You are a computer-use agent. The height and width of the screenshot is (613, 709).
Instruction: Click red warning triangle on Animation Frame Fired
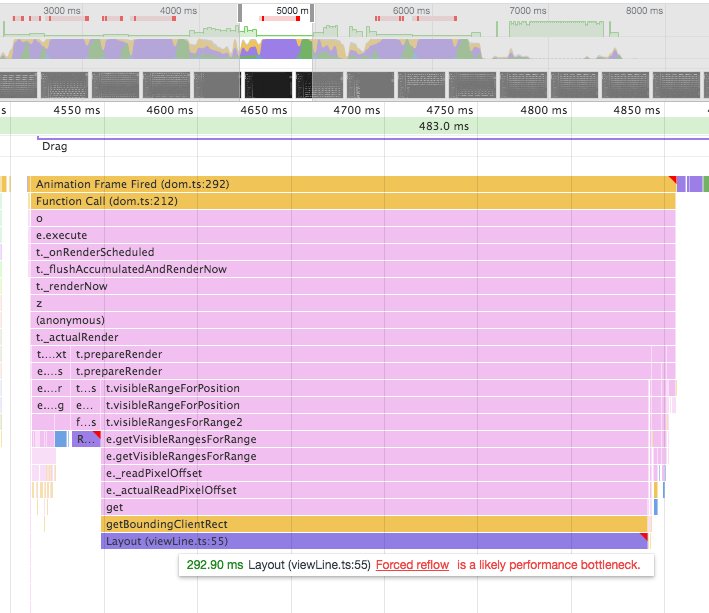(673, 179)
